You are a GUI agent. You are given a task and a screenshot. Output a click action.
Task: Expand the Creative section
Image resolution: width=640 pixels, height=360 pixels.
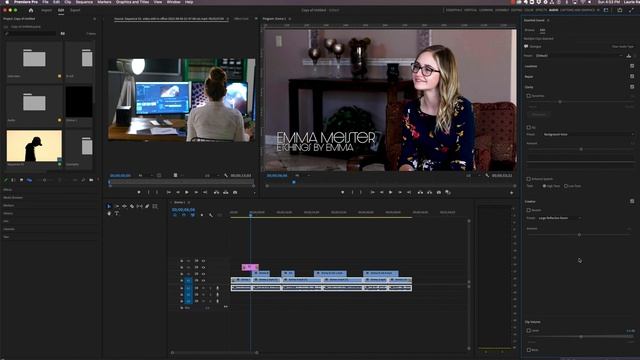530,202
